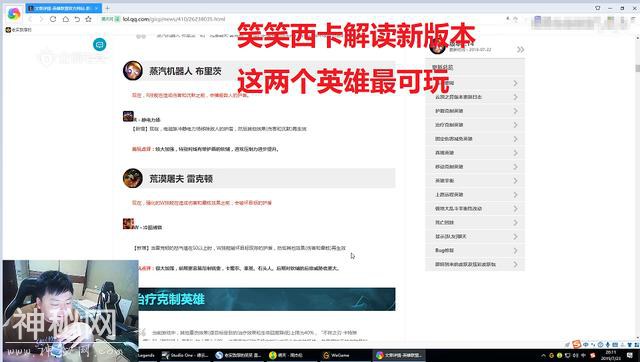Open the 治疗克制英雄 sidebar entry
Viewport: 640px width, 362px height.
click(475, 125)
